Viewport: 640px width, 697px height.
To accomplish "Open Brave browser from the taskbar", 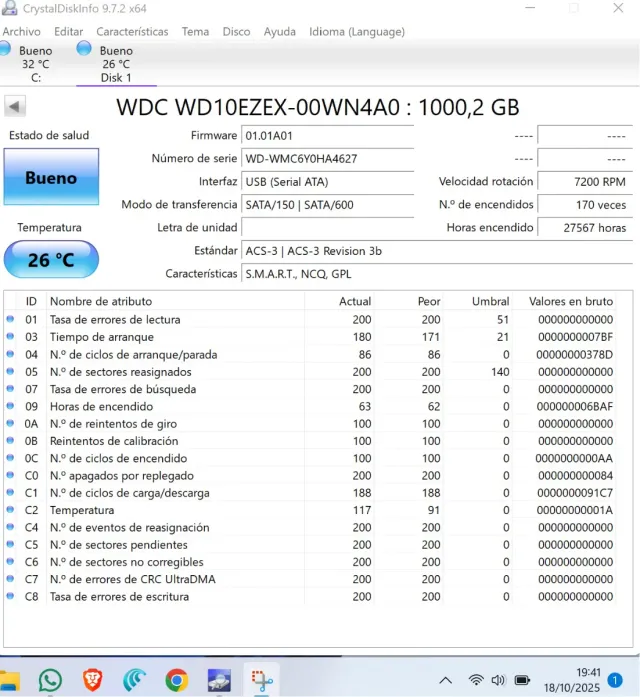I will (x=92, y=680).
